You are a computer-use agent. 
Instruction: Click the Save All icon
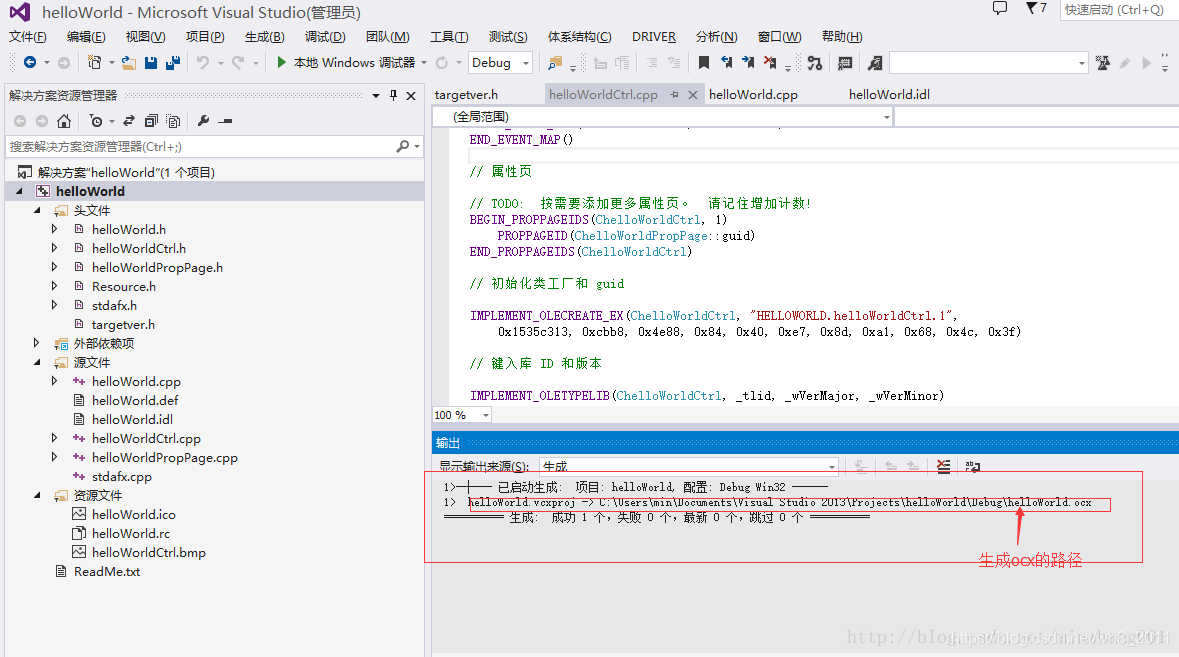tap(173, 62)
